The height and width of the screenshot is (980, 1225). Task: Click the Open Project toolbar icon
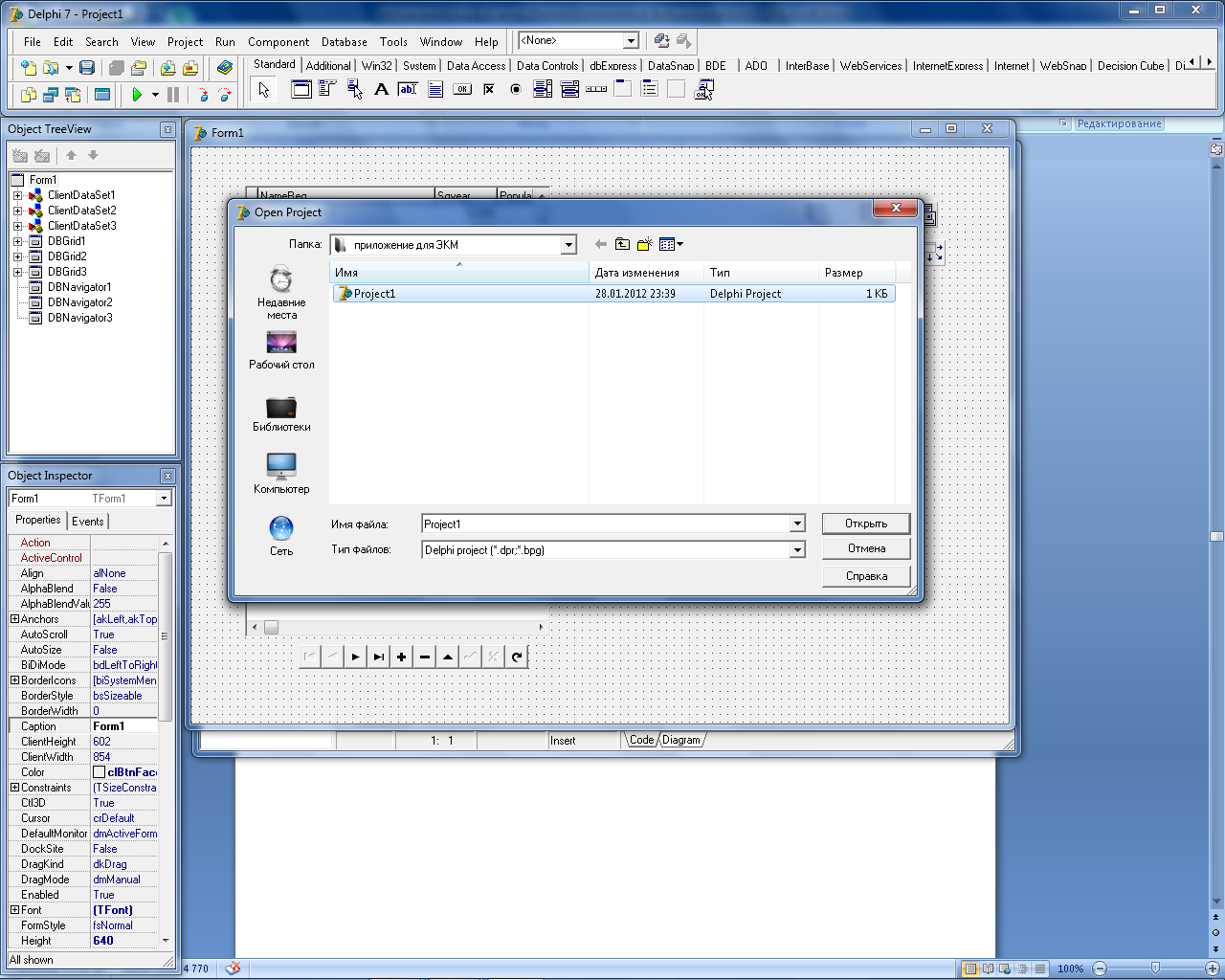(x=139, y=68)
